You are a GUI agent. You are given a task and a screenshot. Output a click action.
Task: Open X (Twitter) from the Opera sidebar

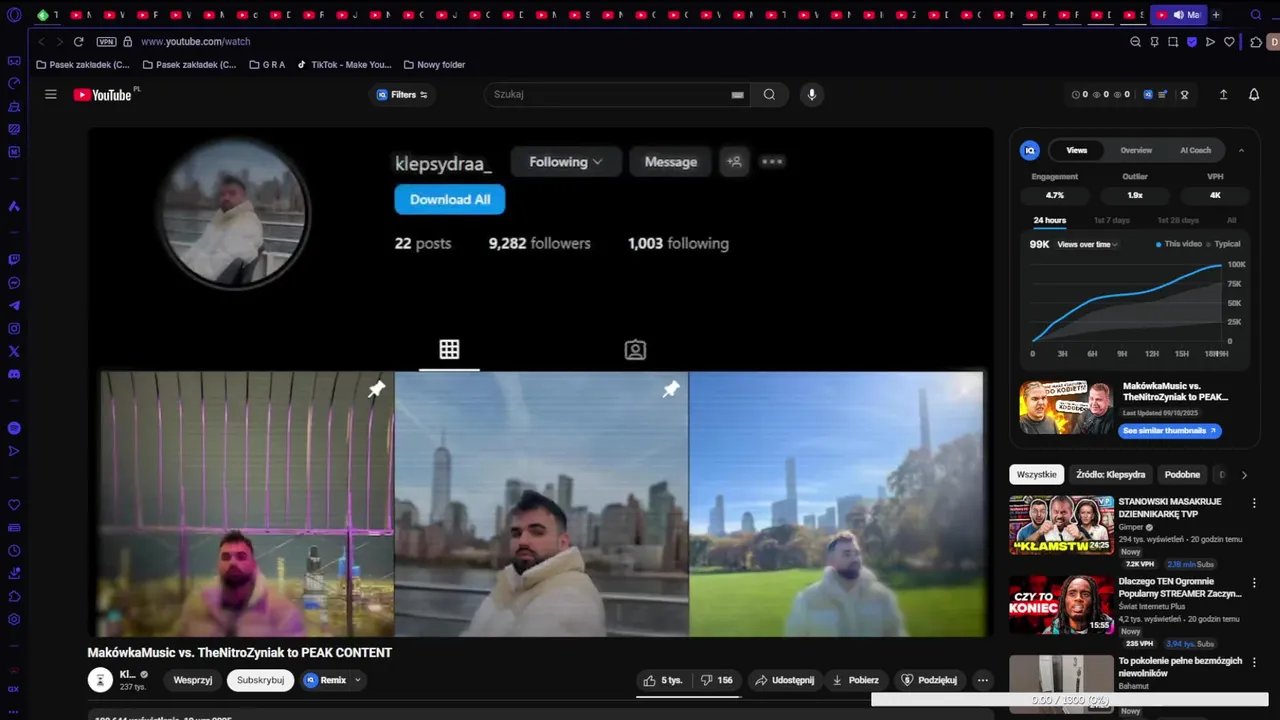pos(14,352)
